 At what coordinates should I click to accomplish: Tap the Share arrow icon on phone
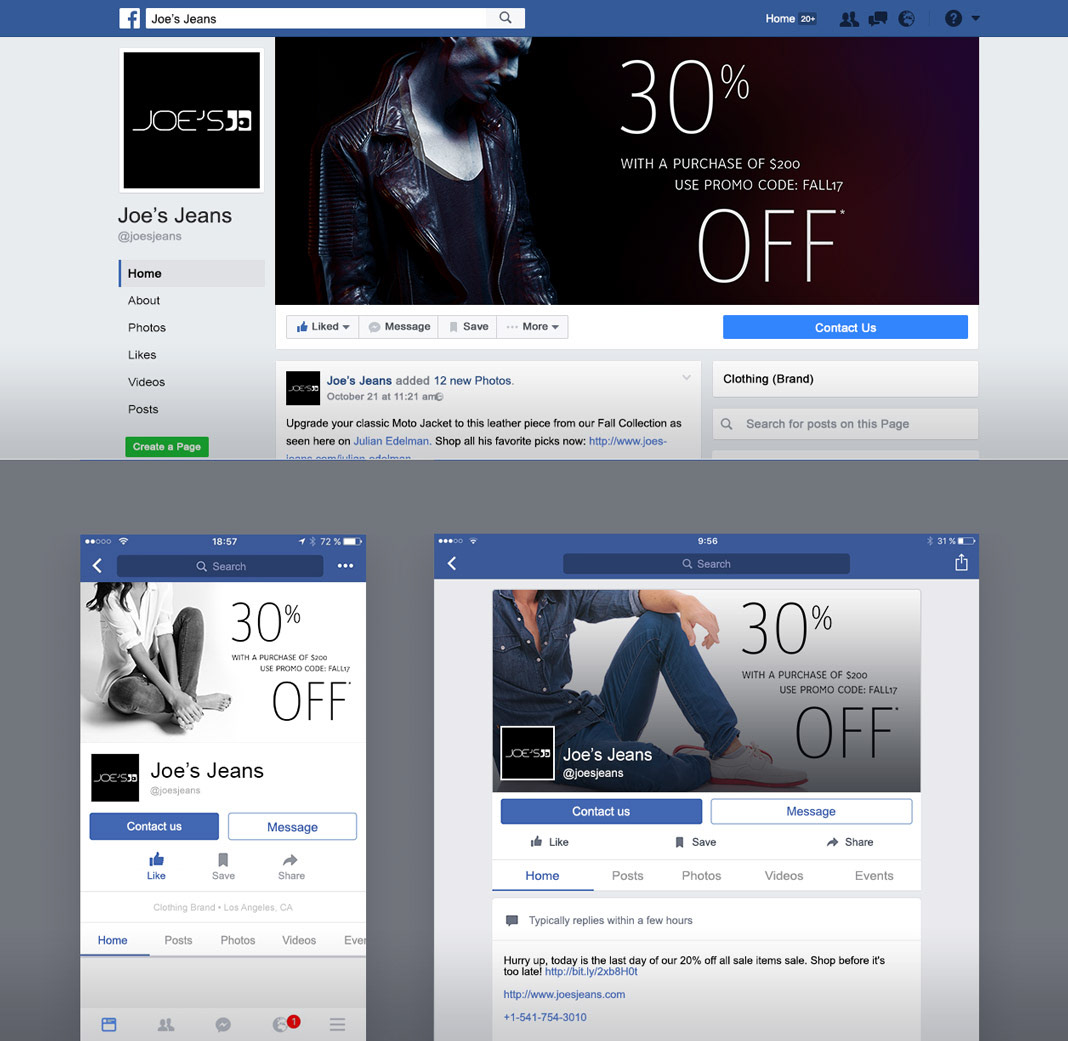[291, 860]
